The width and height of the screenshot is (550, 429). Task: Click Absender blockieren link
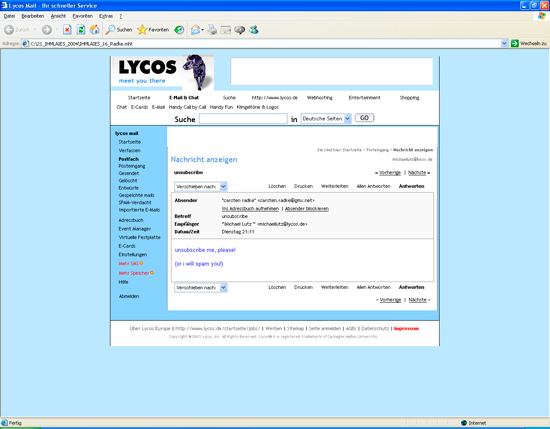click(x=307, y=209)
